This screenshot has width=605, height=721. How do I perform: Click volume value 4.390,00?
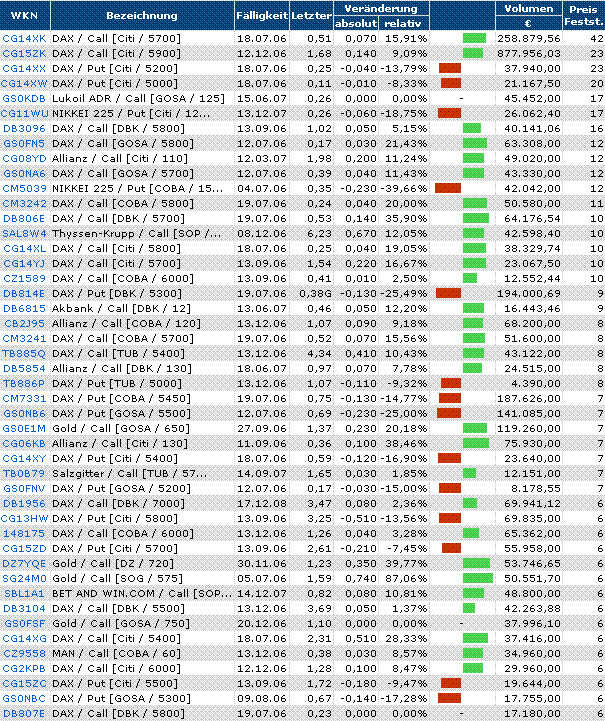click(x=536, y=383)
